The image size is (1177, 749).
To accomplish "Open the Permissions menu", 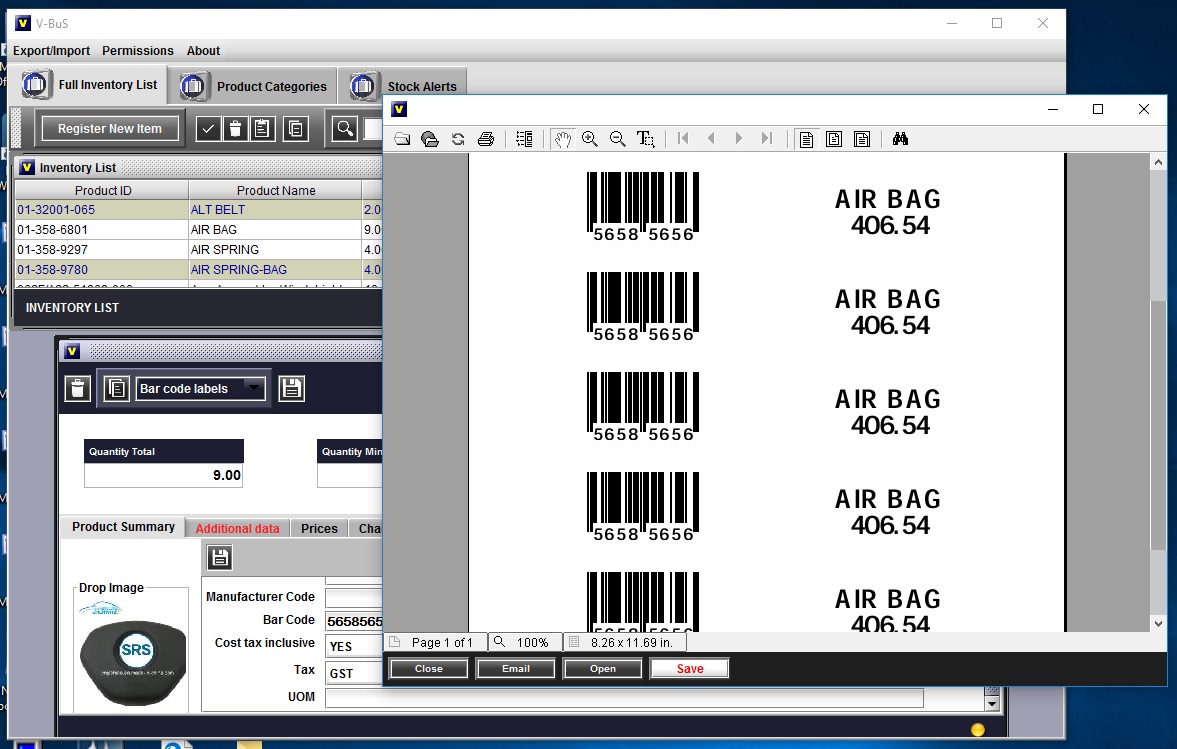I will coord(137,51).
